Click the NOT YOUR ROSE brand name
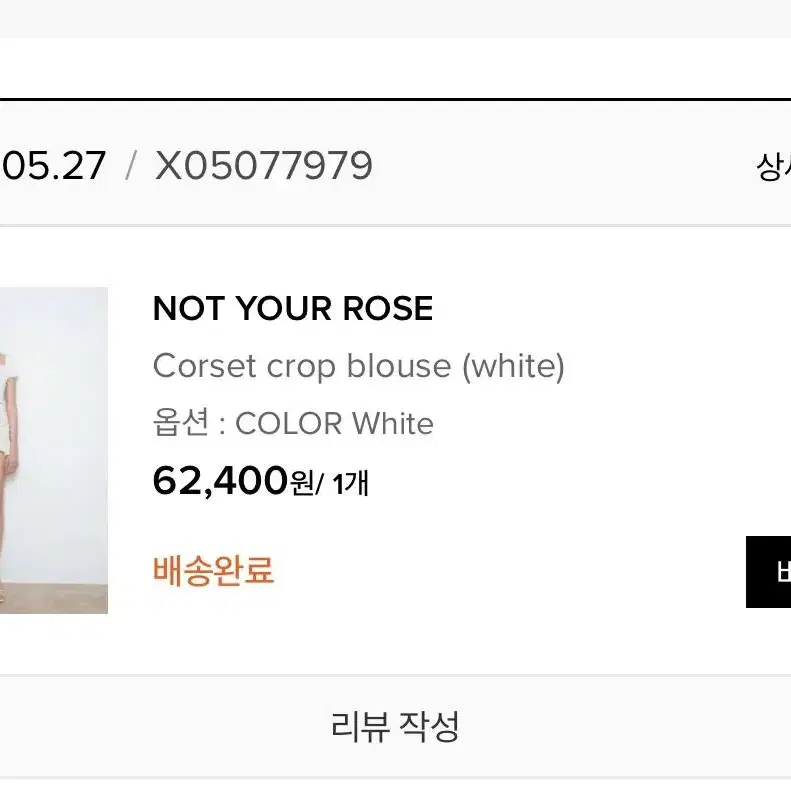Screen dimensions: 791x791 293,308
